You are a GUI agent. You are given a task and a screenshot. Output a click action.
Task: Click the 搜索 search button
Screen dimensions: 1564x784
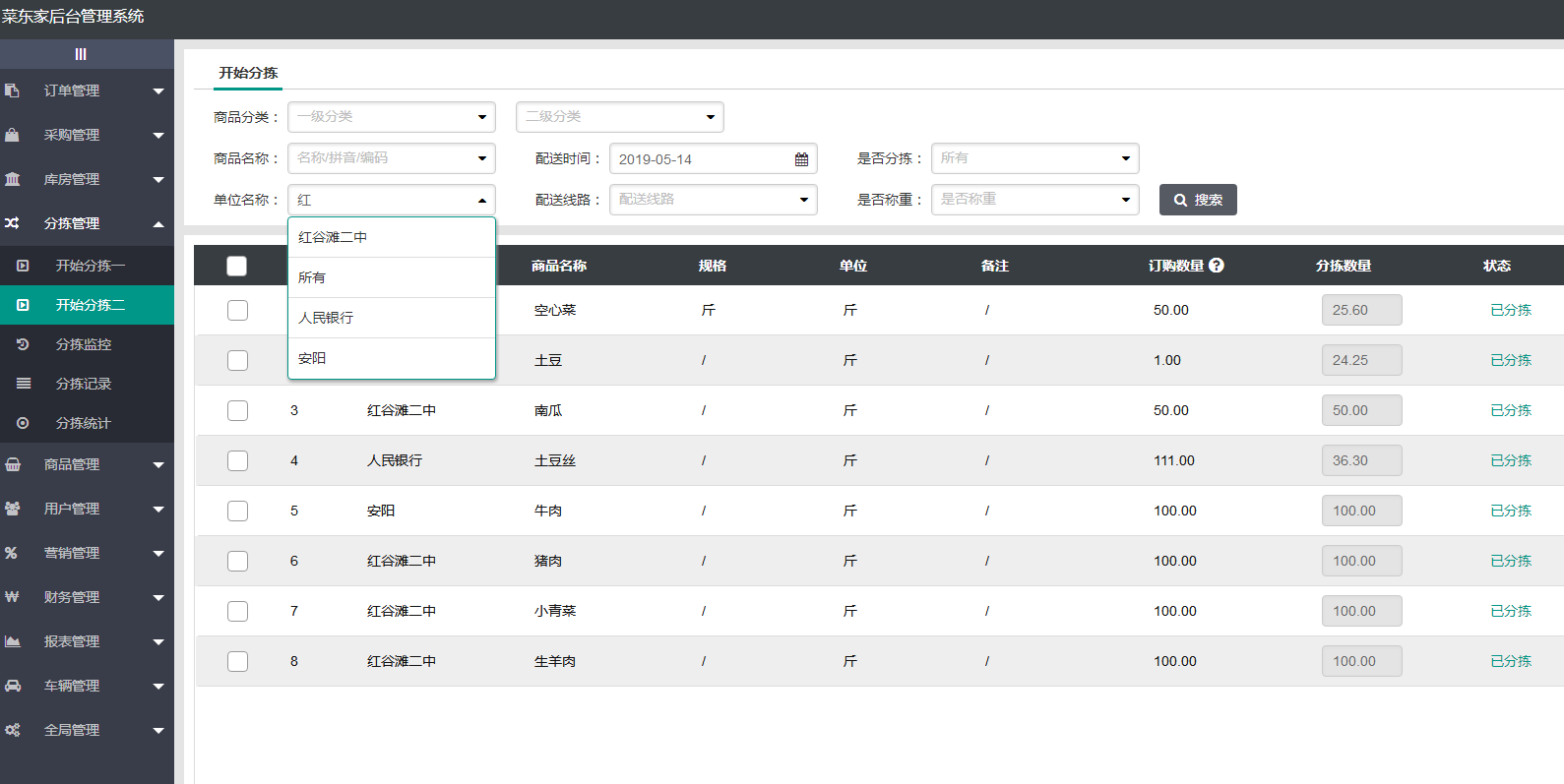1198,200
